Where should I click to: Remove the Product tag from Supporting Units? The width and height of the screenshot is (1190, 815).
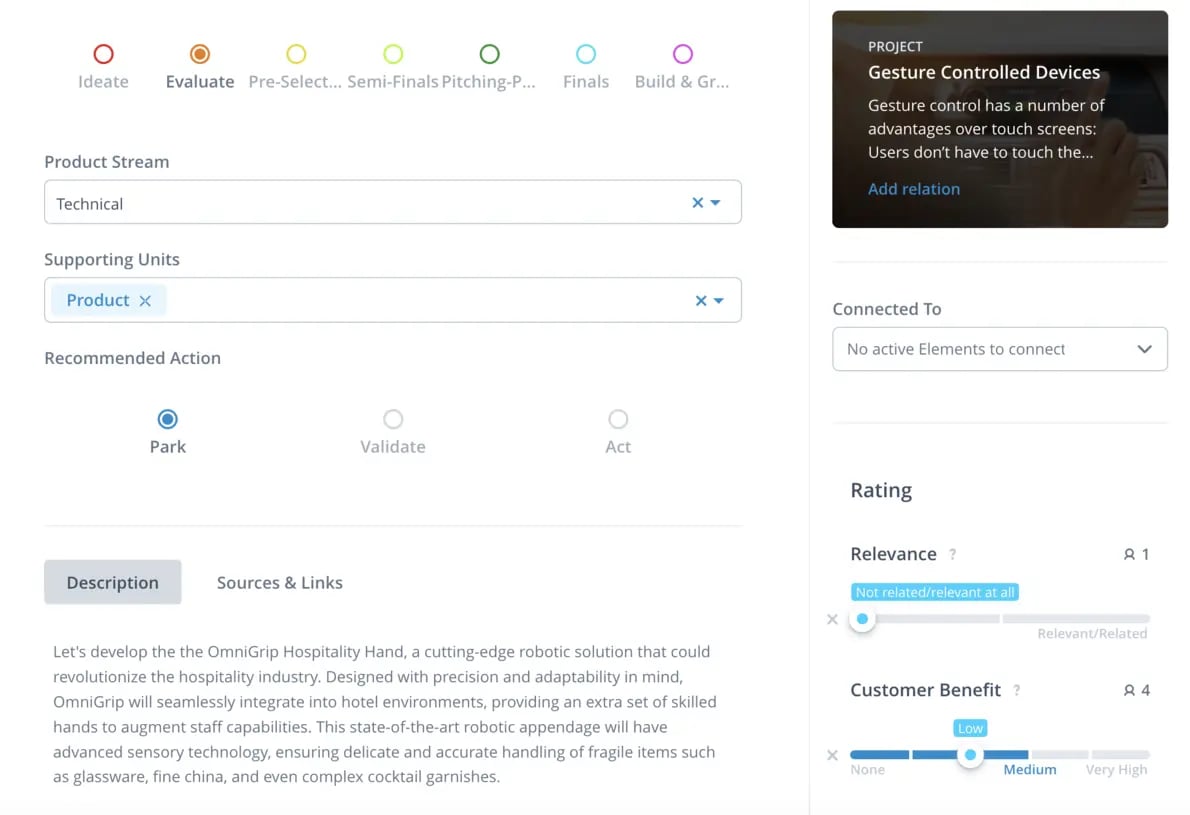click(x=145, y=301)
